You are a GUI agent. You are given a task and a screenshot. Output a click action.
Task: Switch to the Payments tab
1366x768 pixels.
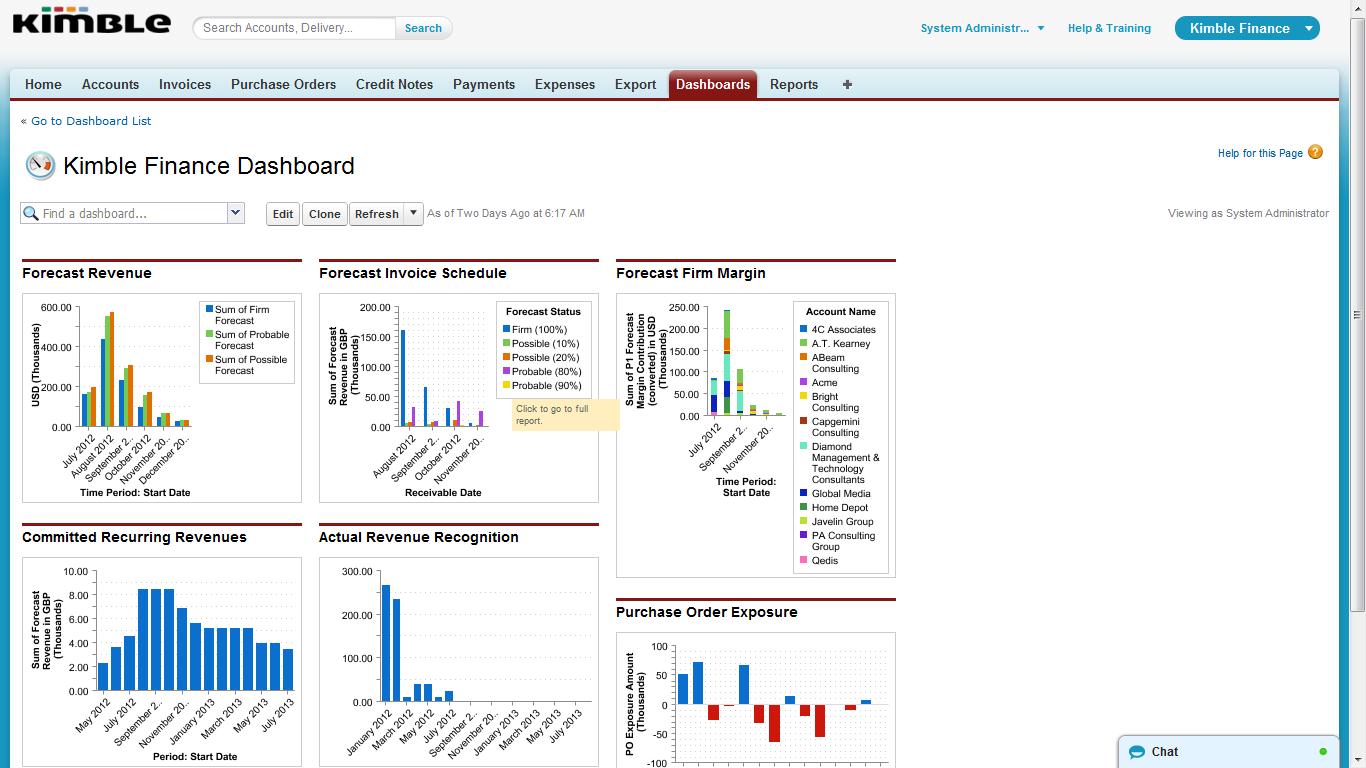pos(484,85)
